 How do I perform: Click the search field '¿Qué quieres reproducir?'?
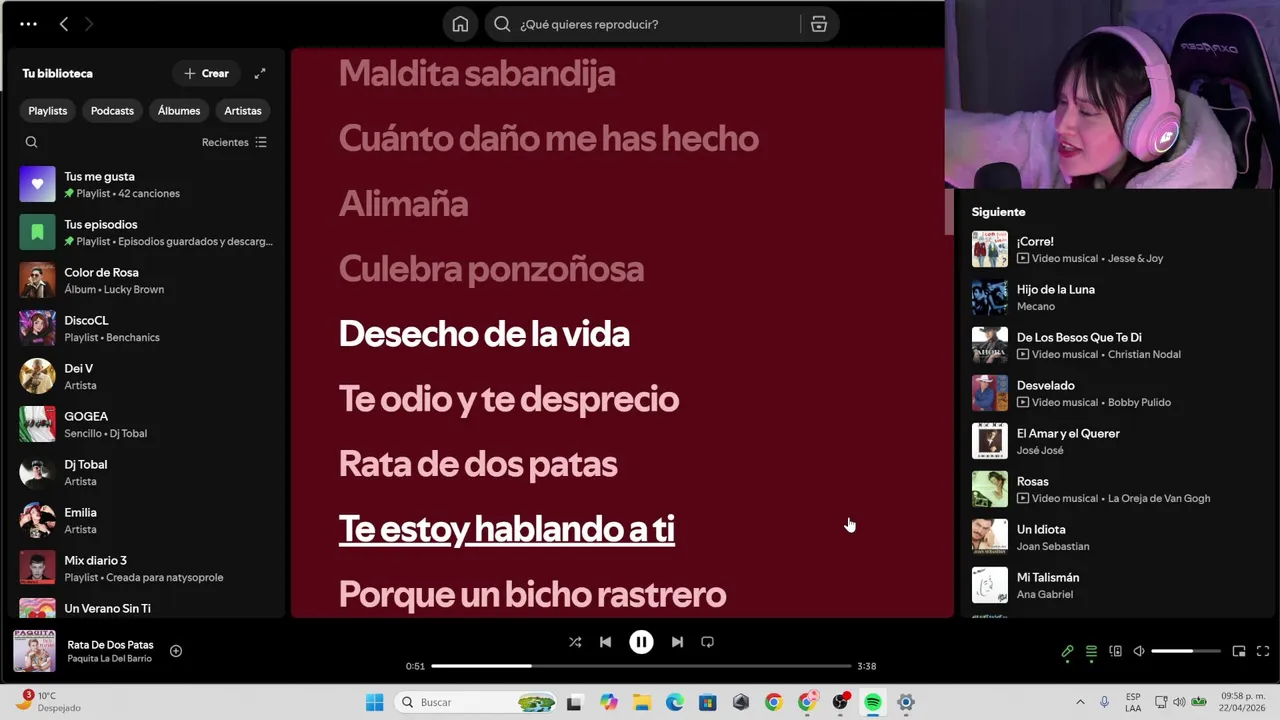(x=645, y=24)
